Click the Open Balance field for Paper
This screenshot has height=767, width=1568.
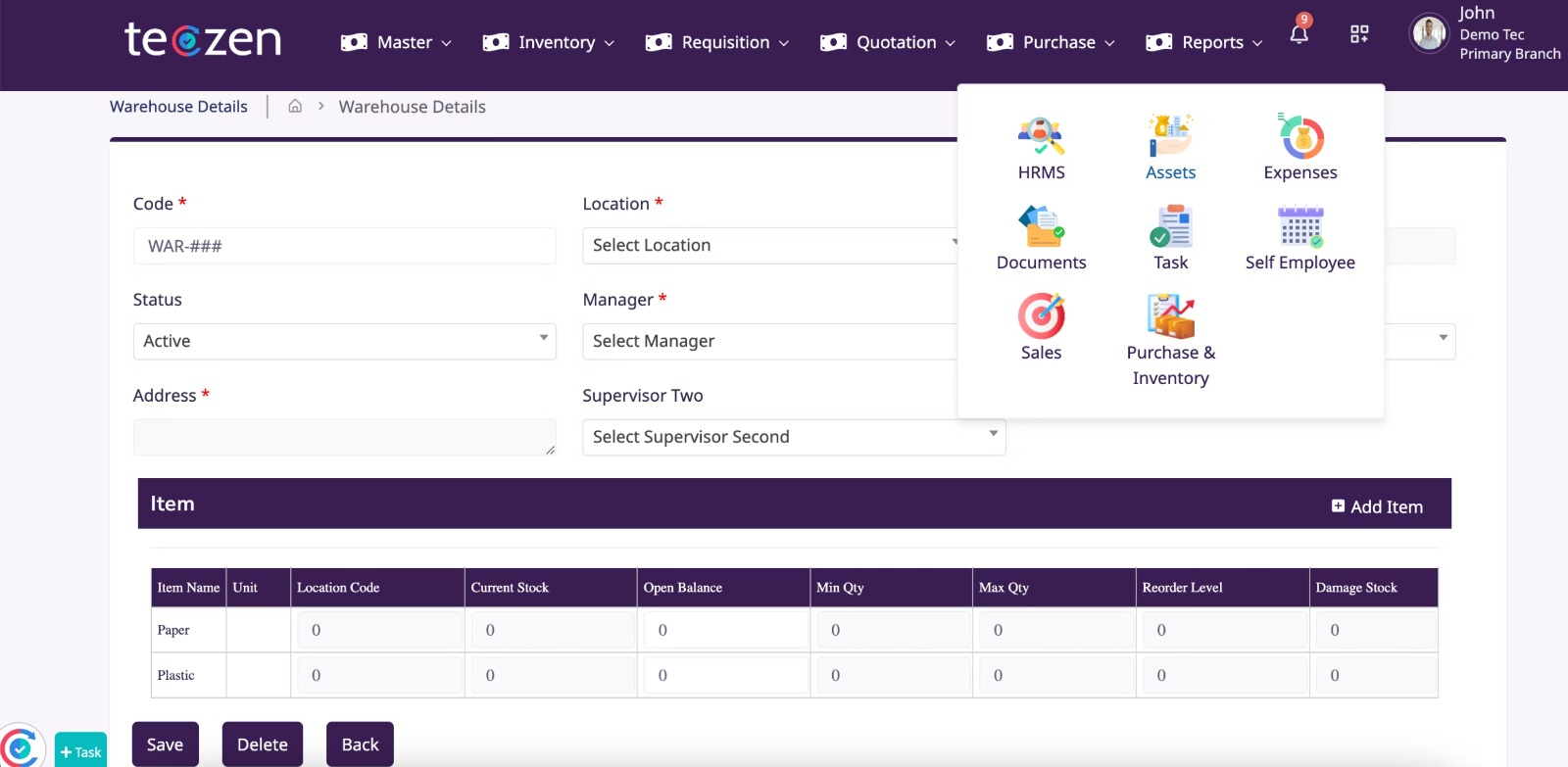coord(725,631)
